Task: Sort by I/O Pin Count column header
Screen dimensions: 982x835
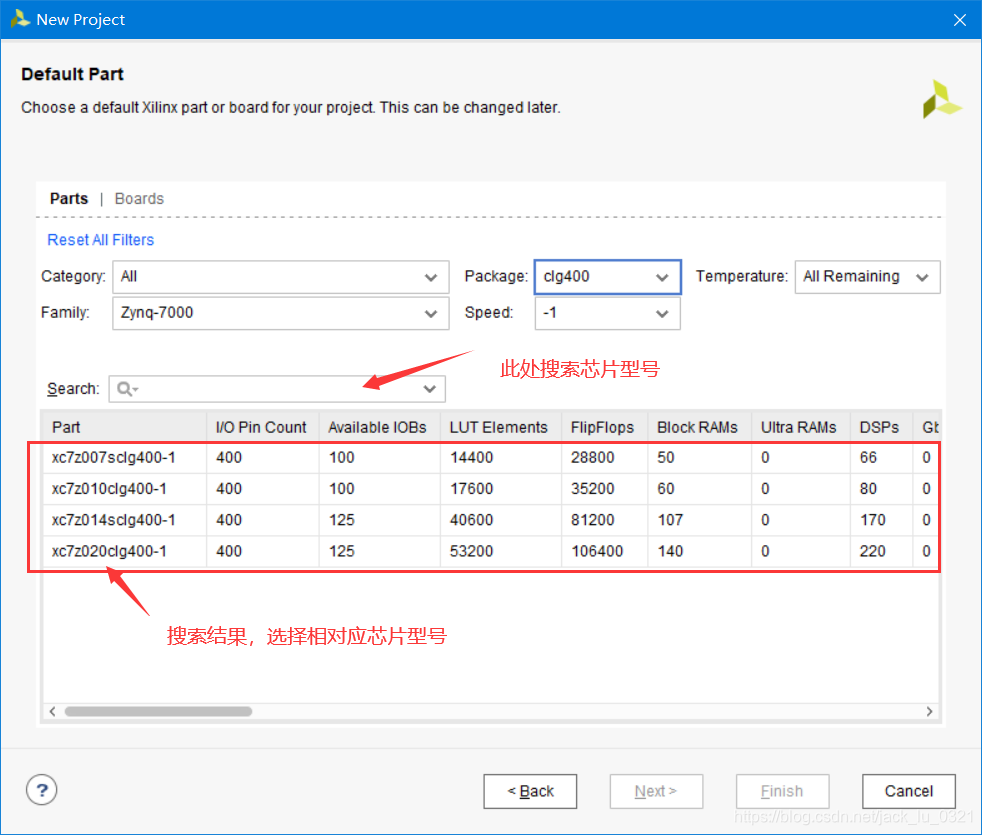Action: tap(262, 427)
